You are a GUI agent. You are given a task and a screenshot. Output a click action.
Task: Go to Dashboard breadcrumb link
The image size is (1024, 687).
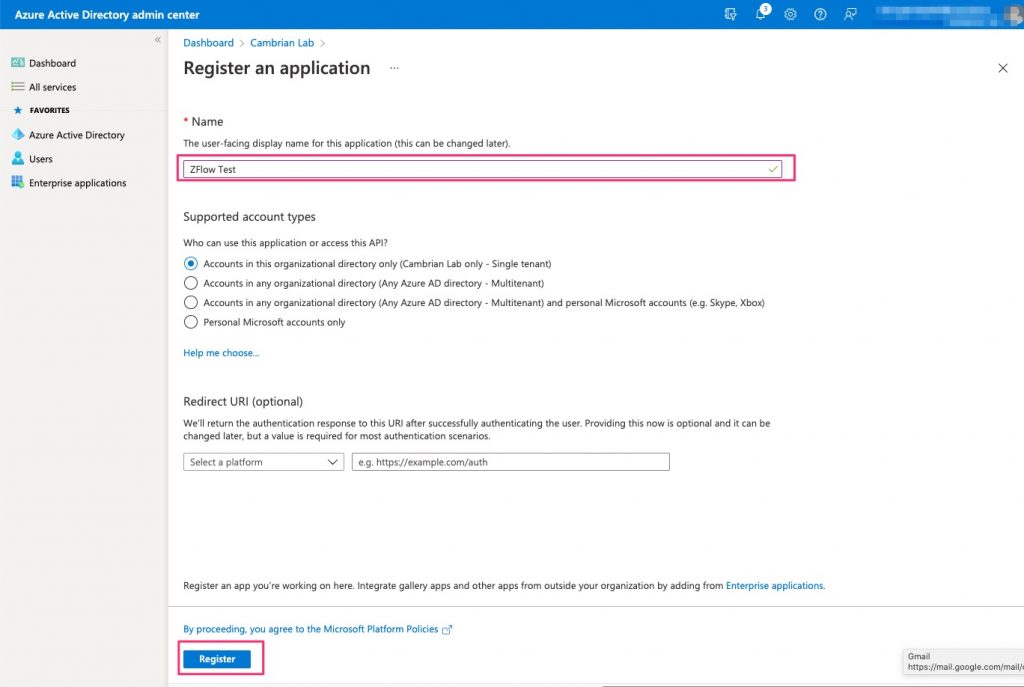(x=208, y=42)
